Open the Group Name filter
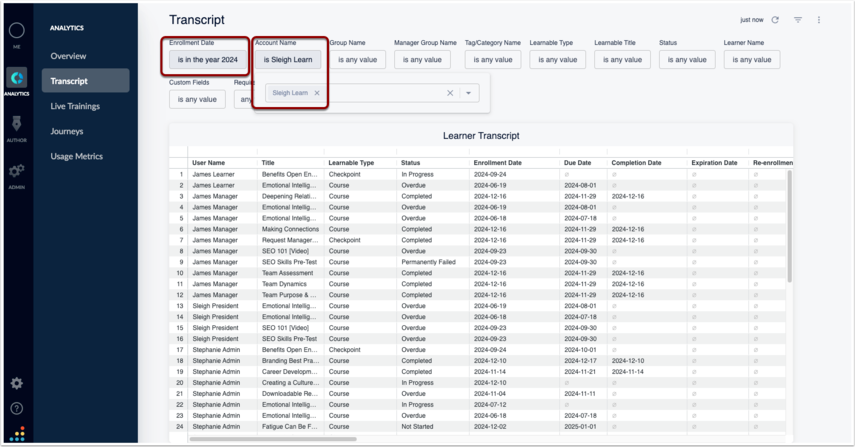This screenshot has height=447, width=855. 358,59
